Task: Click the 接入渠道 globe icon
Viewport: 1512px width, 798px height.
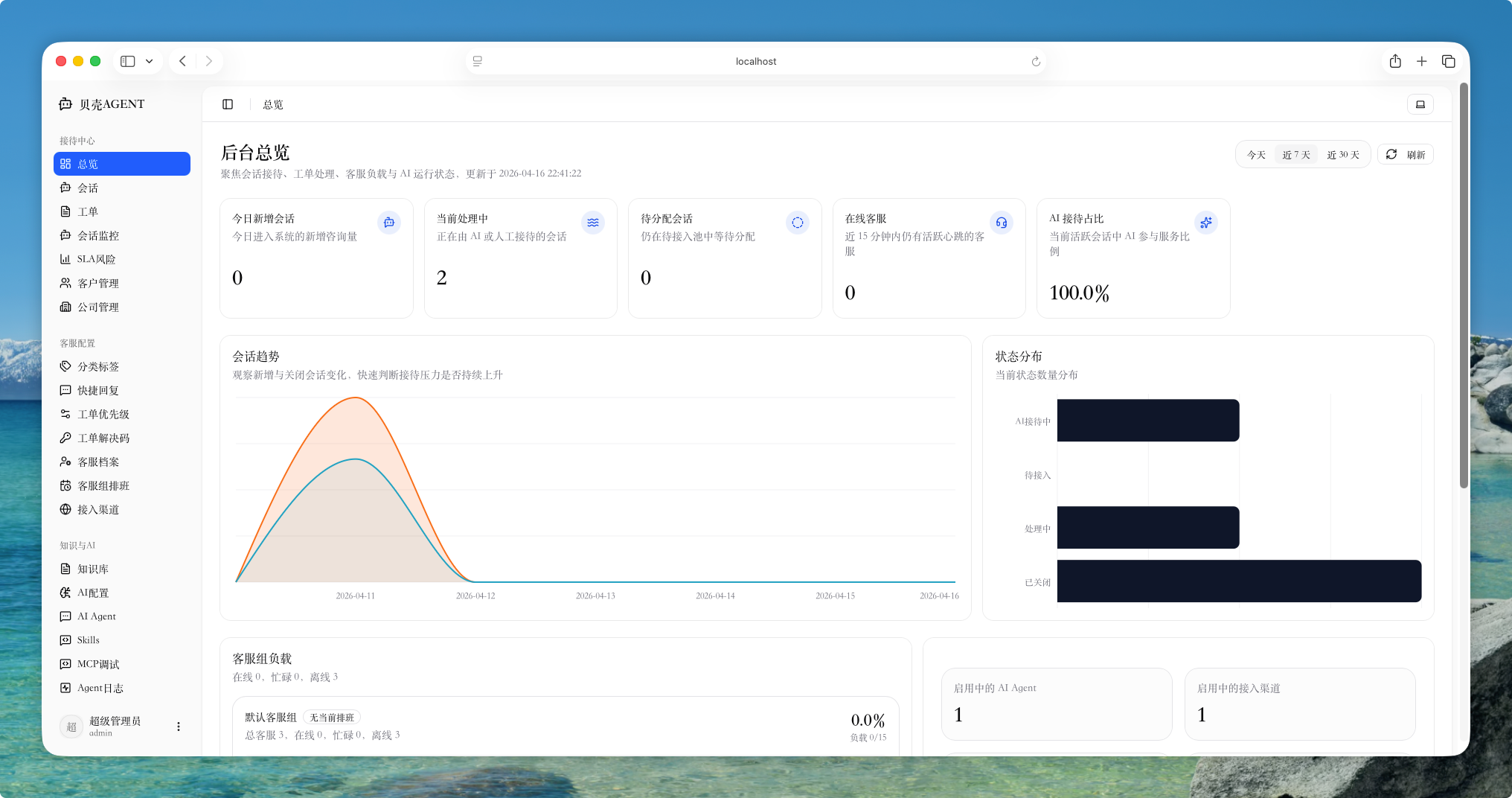Action: 65,509
